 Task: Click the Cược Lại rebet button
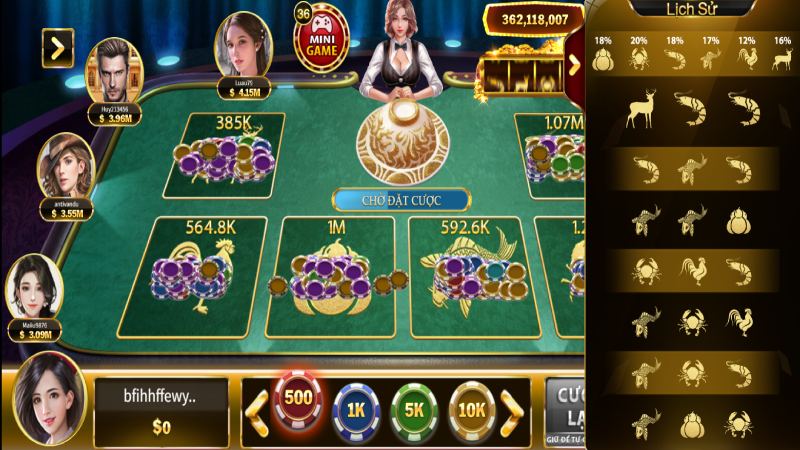565,412
